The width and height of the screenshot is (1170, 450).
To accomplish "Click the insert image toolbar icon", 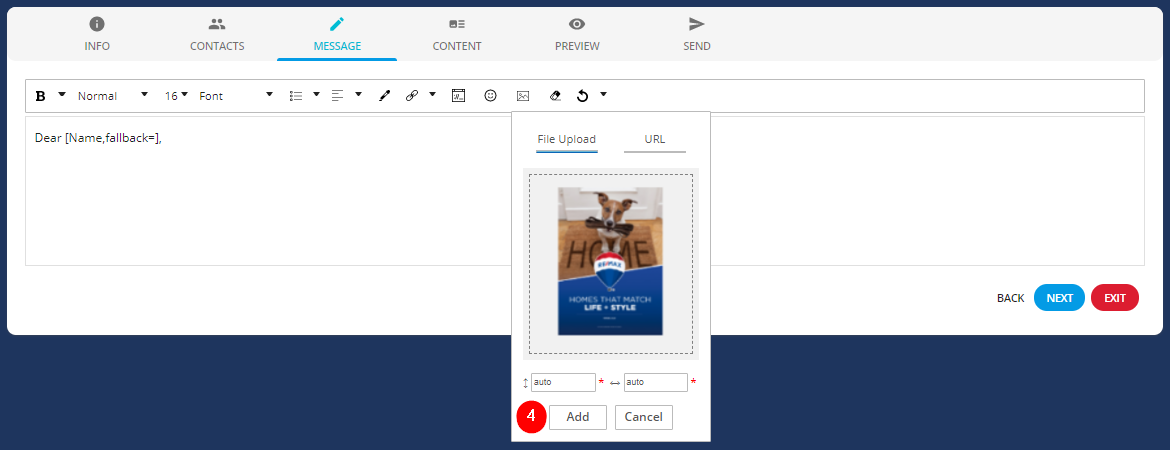I will pos(523,96).
